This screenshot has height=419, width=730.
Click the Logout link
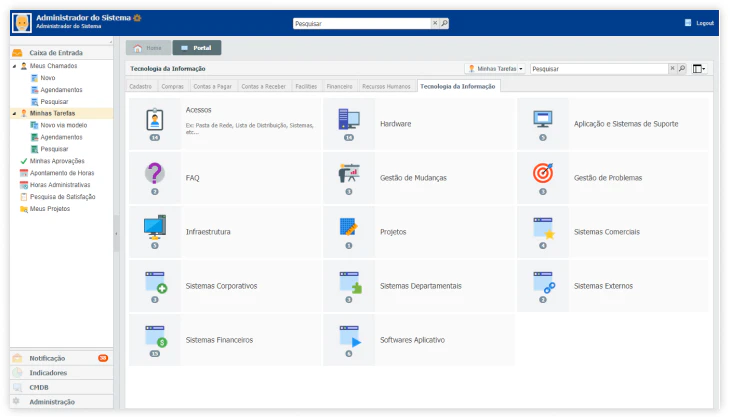point(705,23)
